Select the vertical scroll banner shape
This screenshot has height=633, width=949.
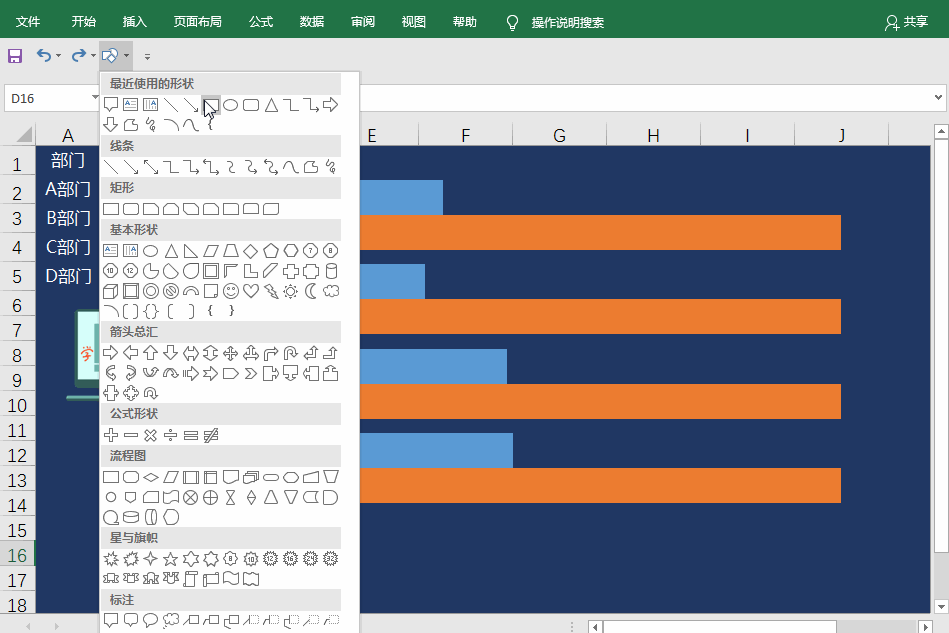[191, 579]
